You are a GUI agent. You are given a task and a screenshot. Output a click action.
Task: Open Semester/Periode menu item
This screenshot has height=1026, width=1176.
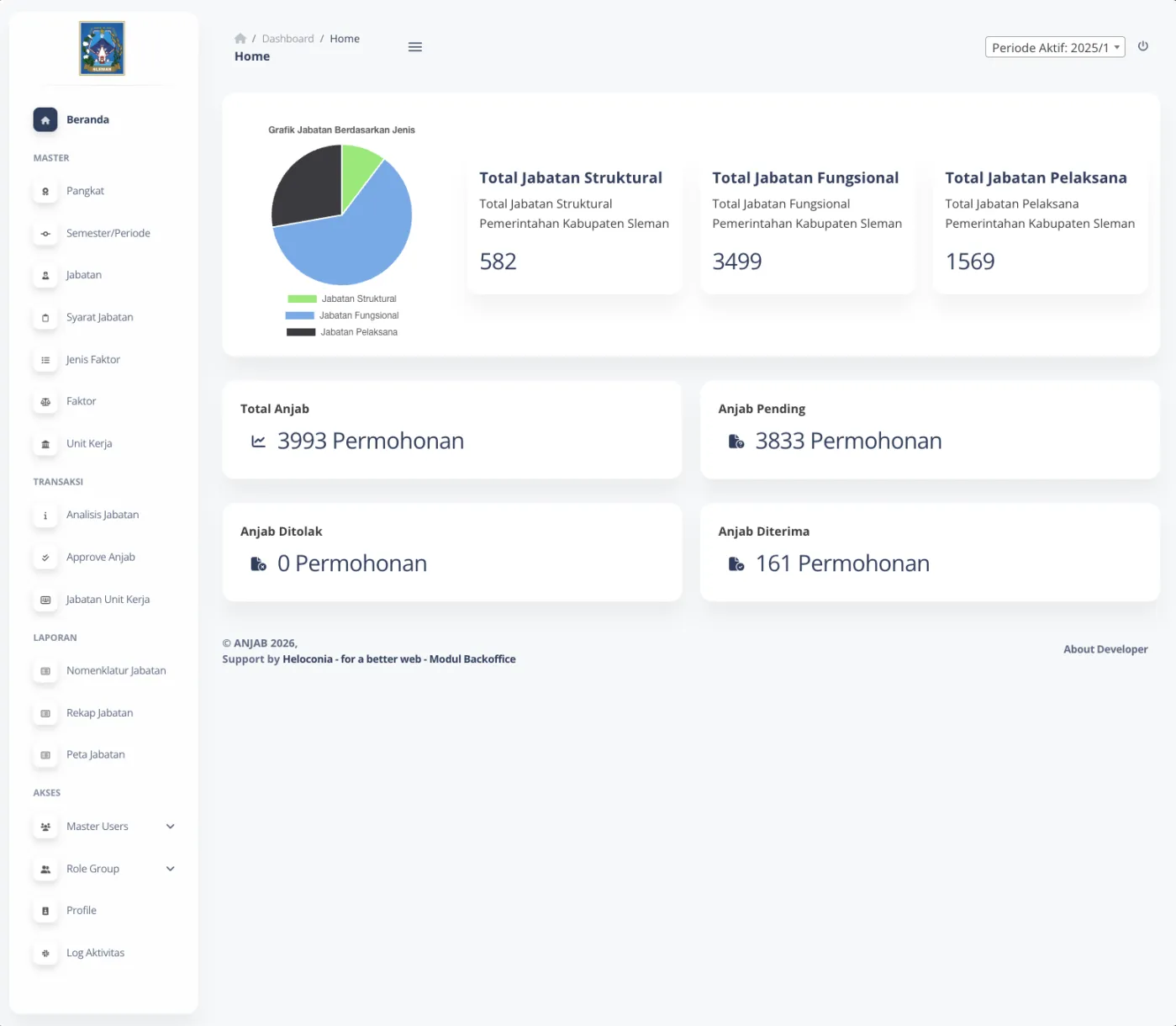tap(108, 234)
